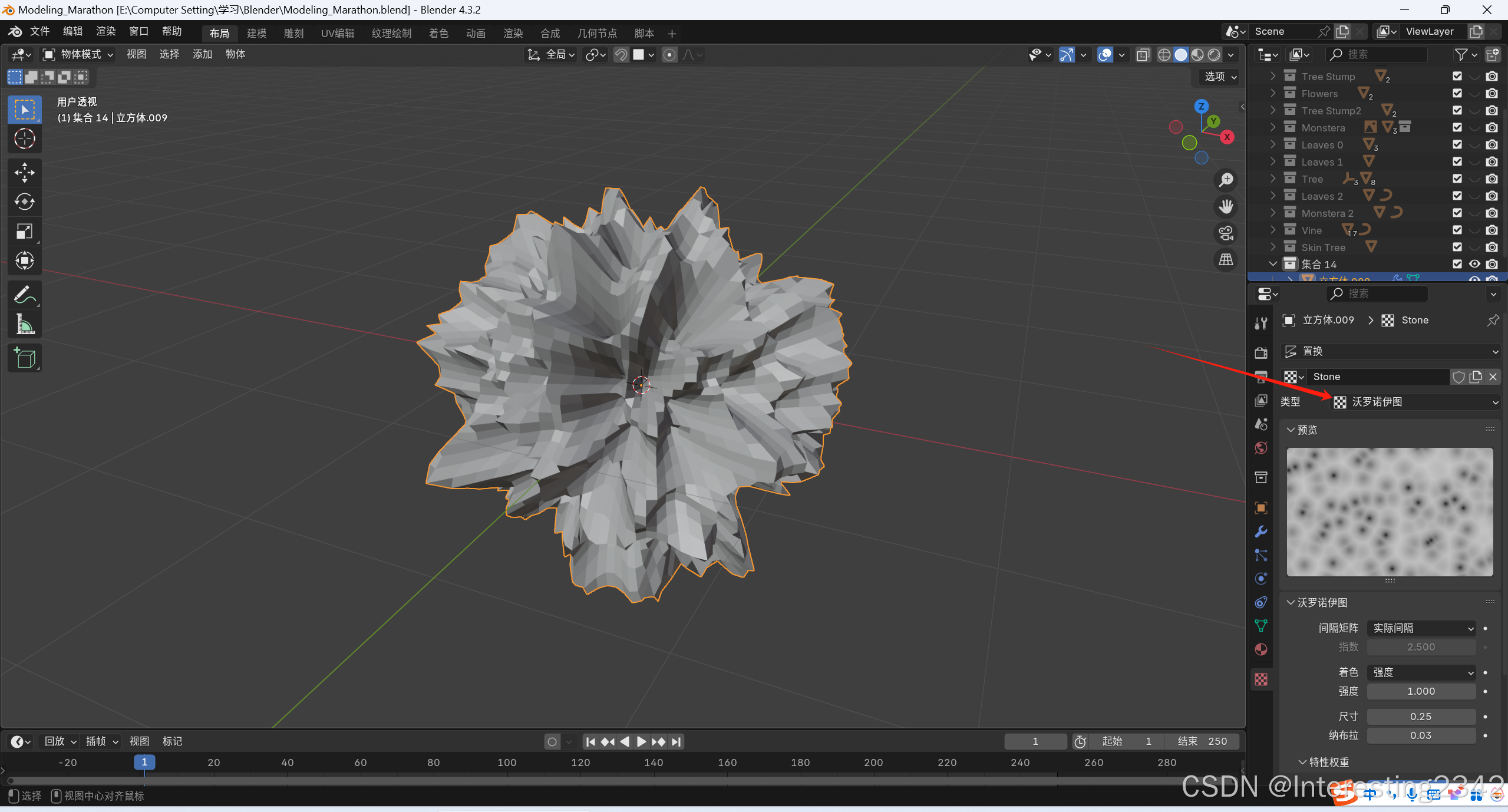
Task: Uncheck the Flowers collection checkbox
Action: click(1457, 93)
